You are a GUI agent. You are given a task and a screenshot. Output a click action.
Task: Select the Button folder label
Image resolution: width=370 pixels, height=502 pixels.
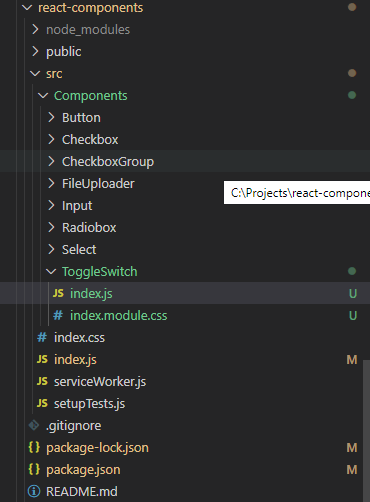[81, 118]
